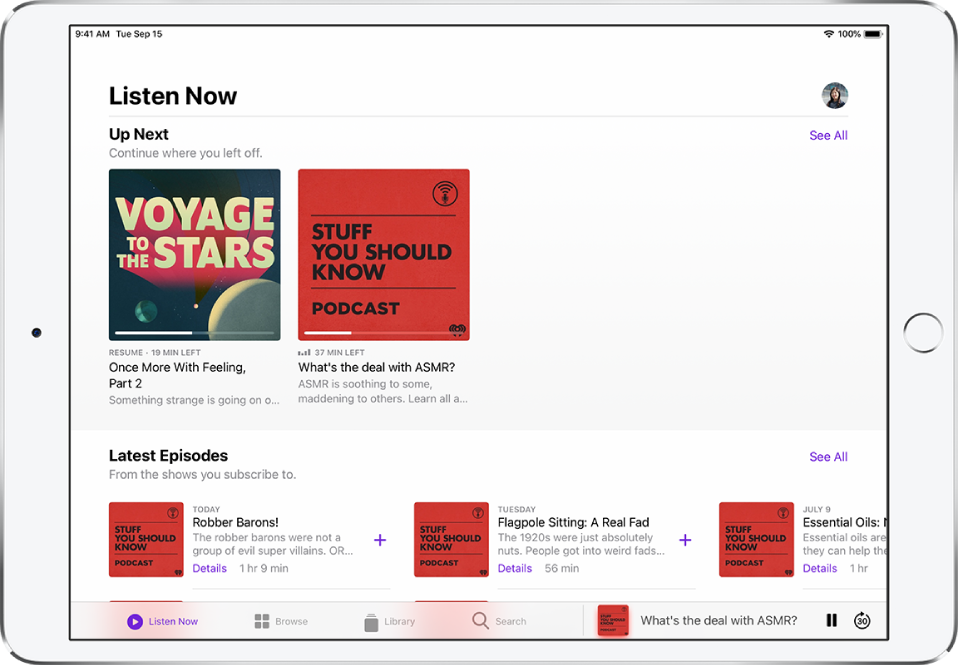This screenshot has width=958, height=666.
Task: Expand Details for Flagpole Sitting
Action: coord(515,568)
